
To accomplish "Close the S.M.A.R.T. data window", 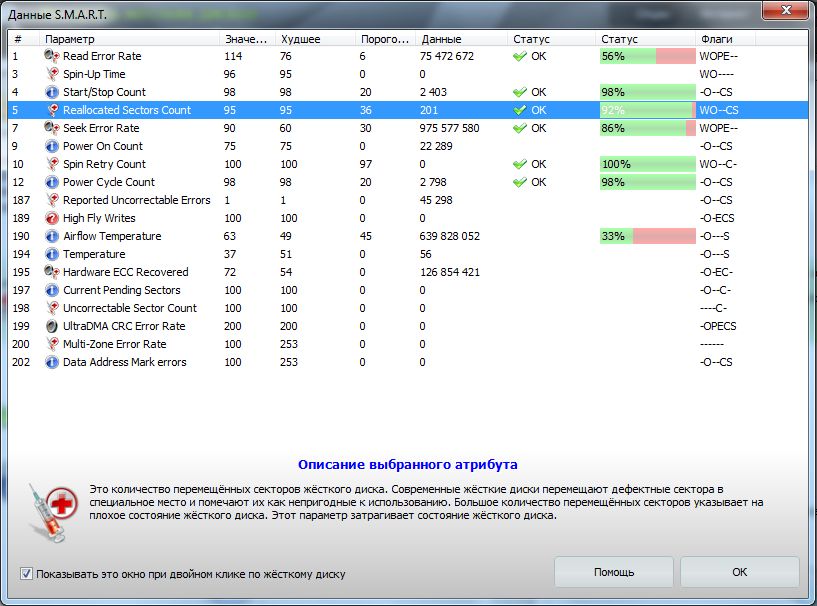I will click(x=786, y=10).
